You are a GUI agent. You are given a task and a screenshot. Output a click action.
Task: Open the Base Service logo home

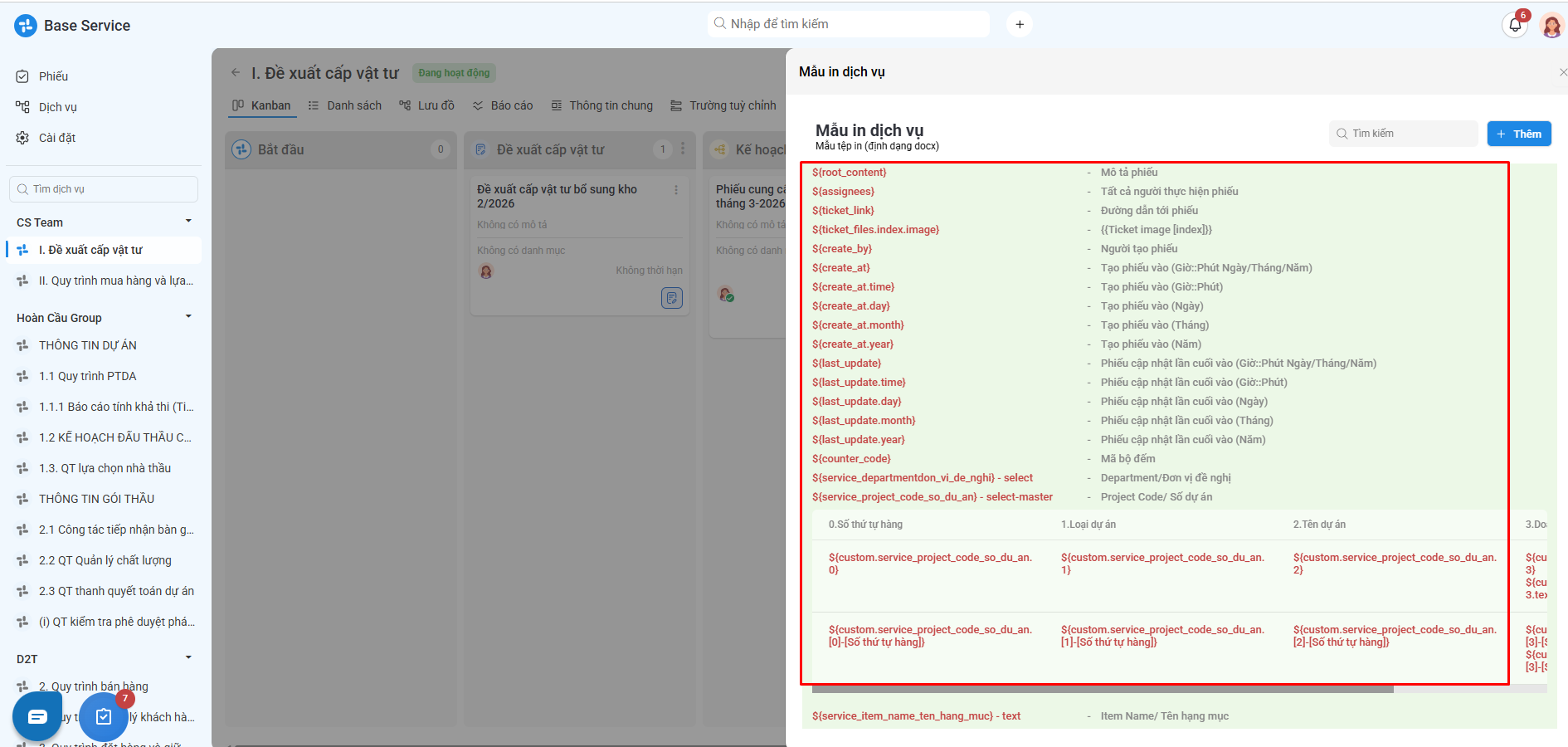(26, 26)
